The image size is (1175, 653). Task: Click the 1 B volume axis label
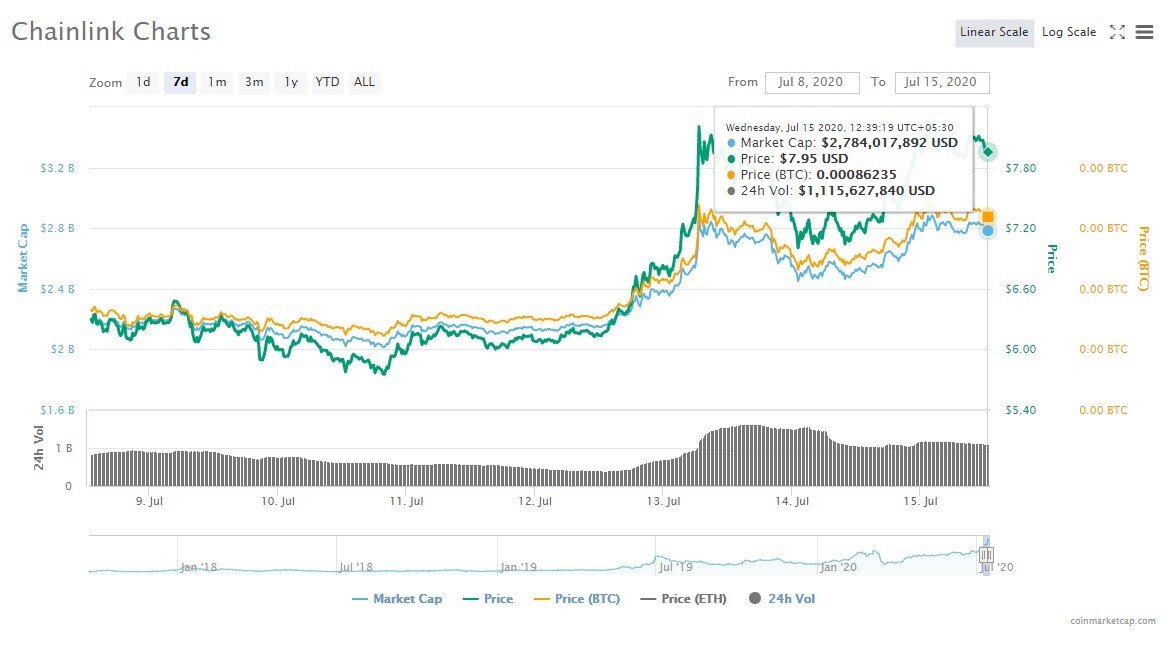tap(64, 448)
